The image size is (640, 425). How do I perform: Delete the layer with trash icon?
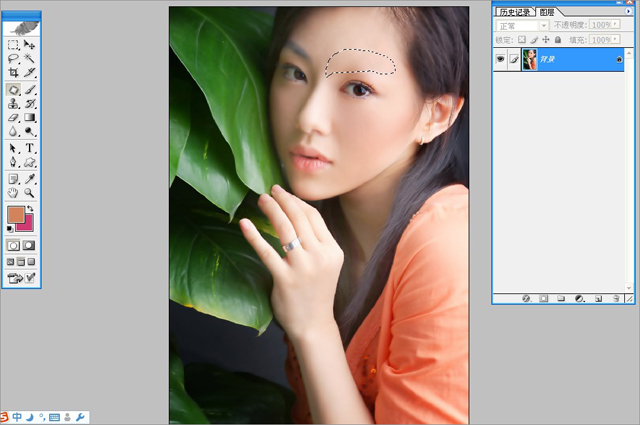616,298
